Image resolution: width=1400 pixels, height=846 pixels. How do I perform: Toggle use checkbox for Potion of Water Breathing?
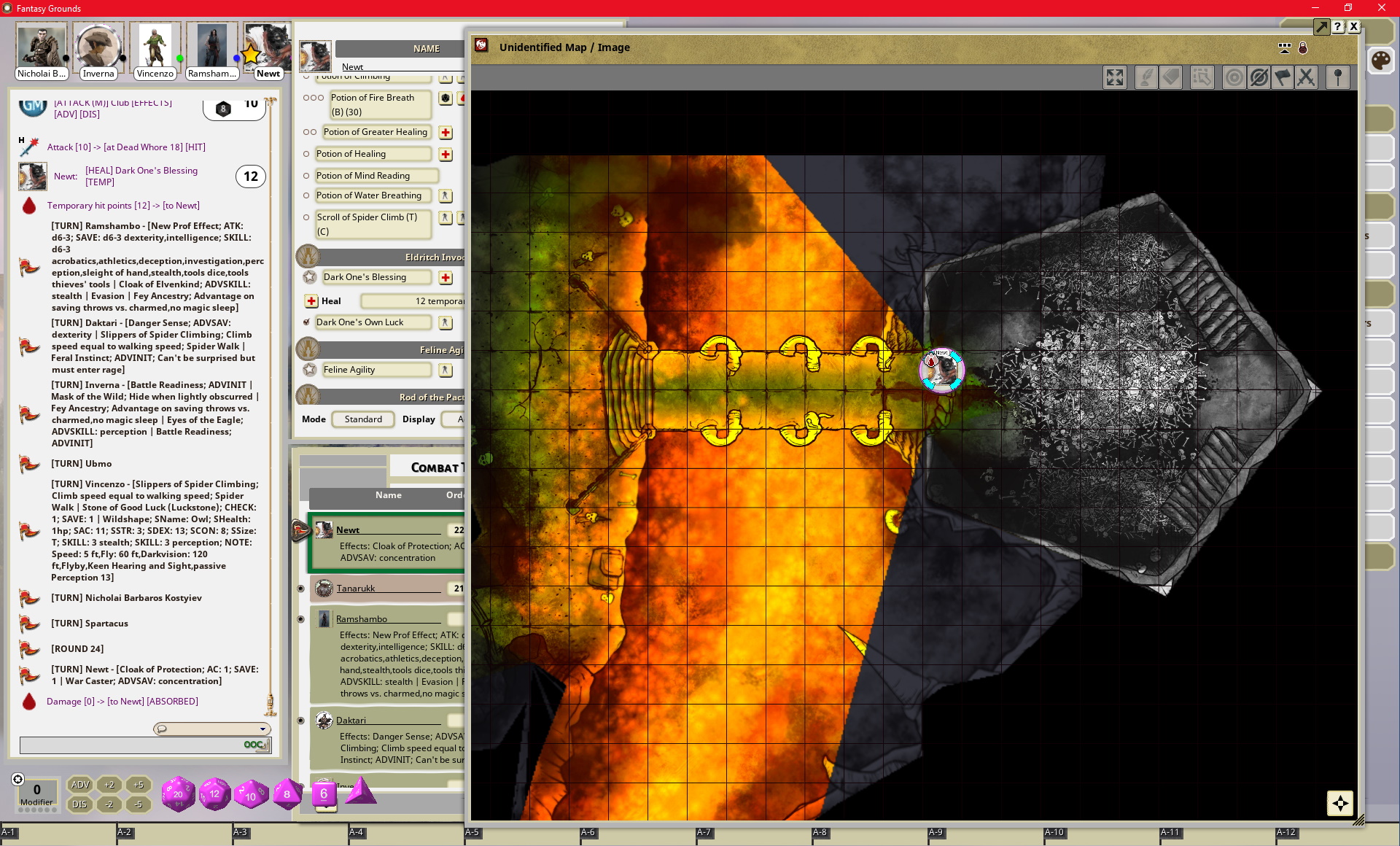[x=306, y=195]
